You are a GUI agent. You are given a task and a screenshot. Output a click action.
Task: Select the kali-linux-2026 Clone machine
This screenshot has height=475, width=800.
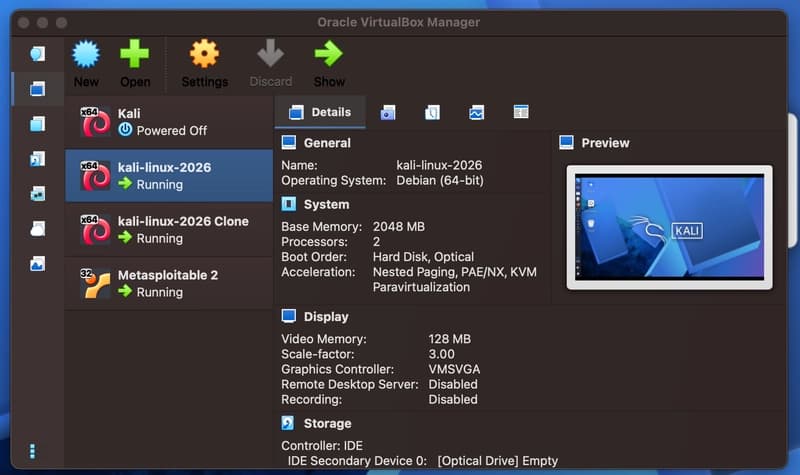tap(169, 230)
